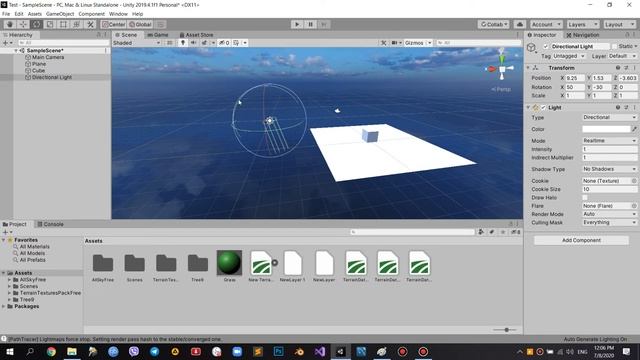Open the AllSkyFree folder in Assets grid
The width and height of the screenshot is (640, 360).
coord(103,264)
